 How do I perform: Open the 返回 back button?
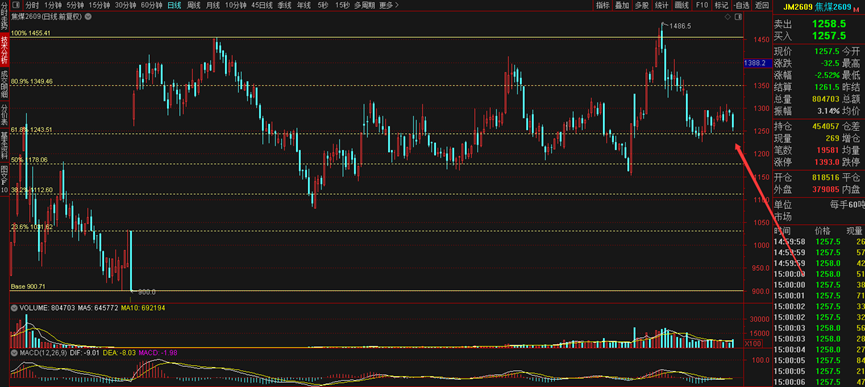[762, 5]
